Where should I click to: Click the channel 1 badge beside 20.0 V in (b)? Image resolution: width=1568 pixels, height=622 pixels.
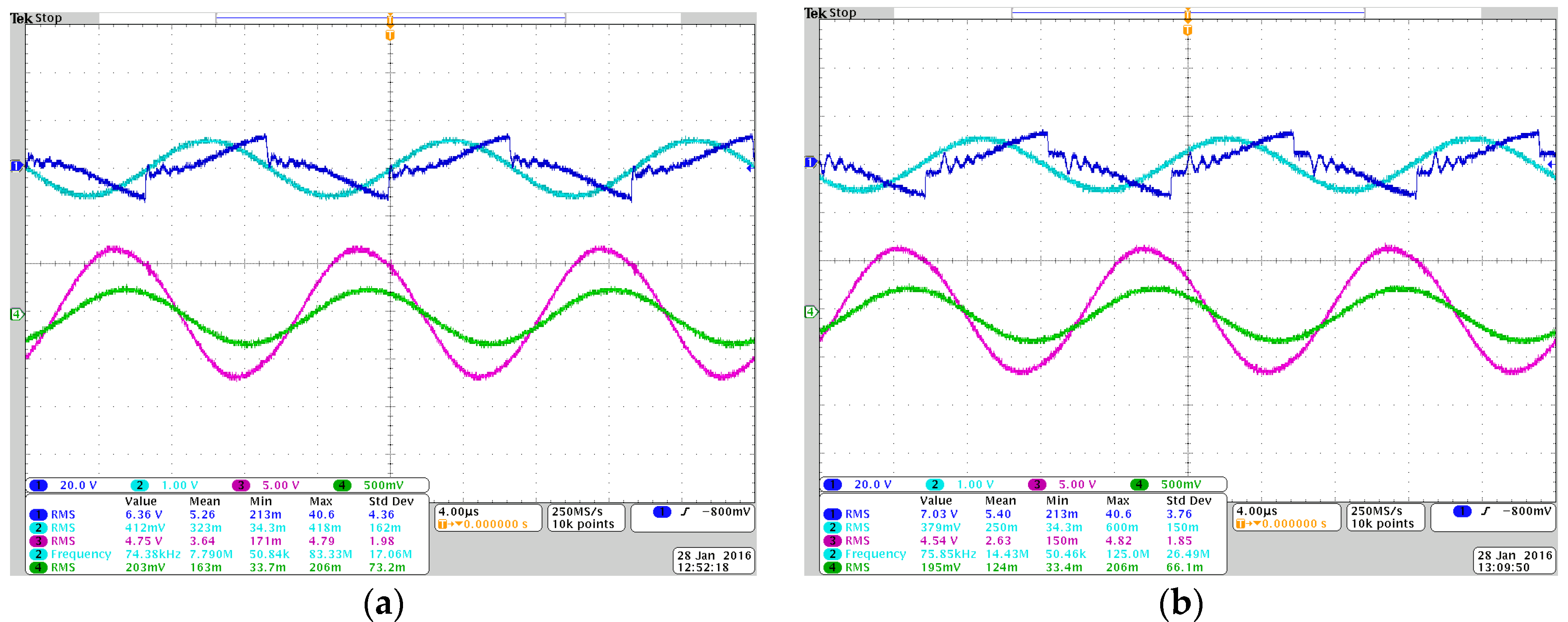pyautogui.click(x=833, y=485)
